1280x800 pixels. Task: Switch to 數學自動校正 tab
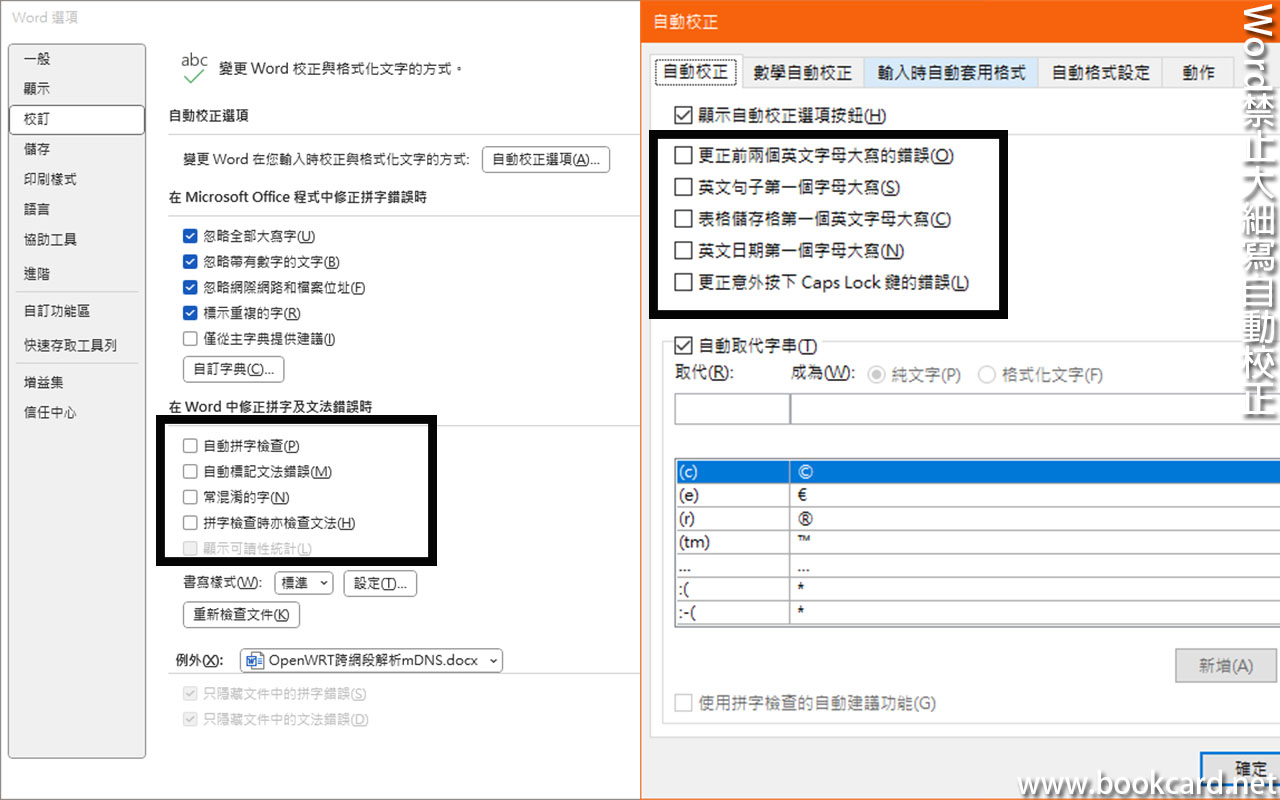(802, 72)
